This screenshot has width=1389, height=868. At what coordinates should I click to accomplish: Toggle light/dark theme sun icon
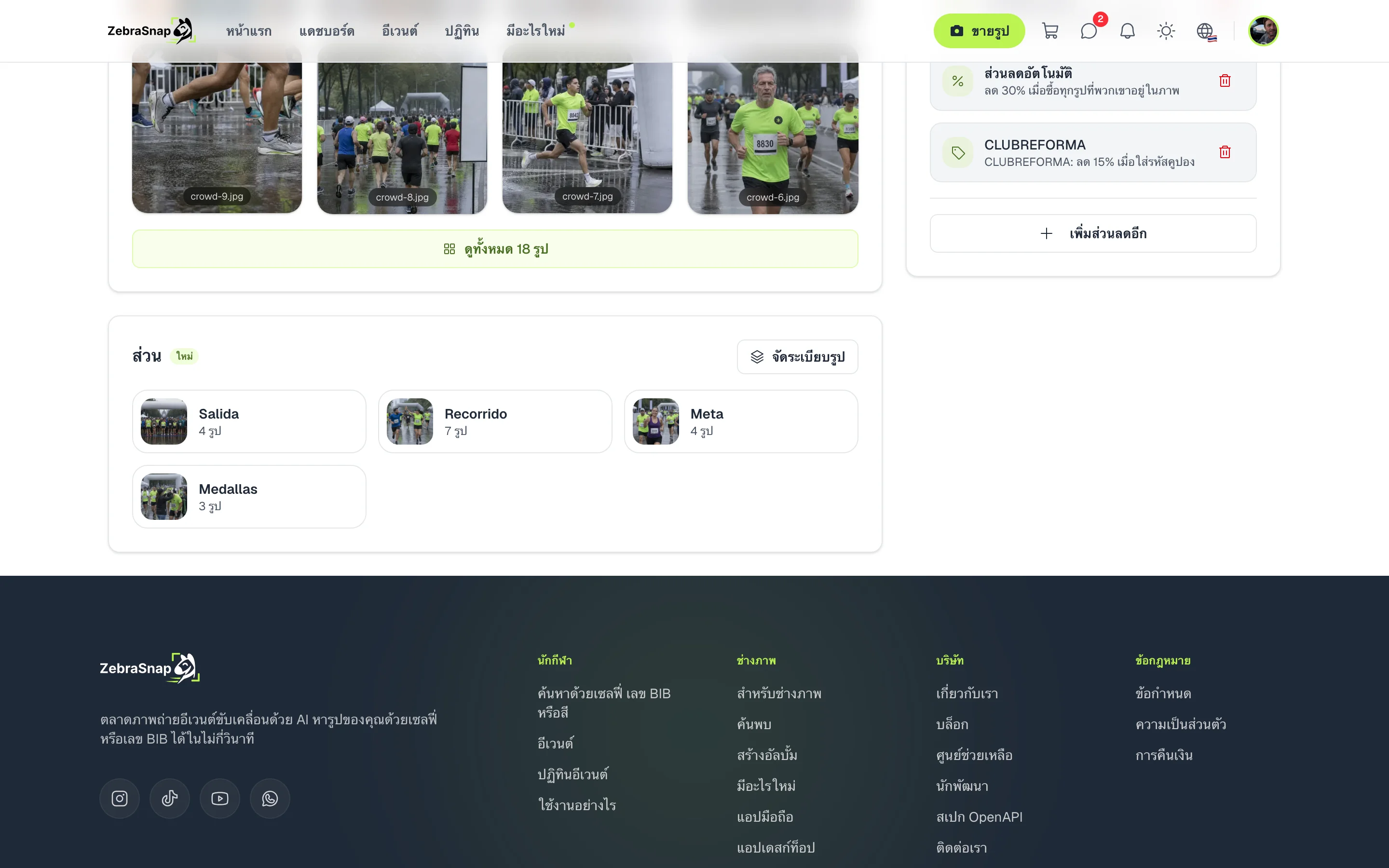click(x=1166, y=31)
